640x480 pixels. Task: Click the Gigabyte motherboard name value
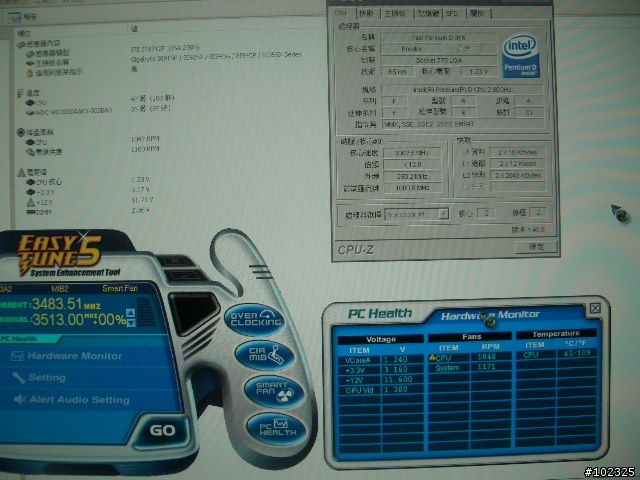point(216,57)
